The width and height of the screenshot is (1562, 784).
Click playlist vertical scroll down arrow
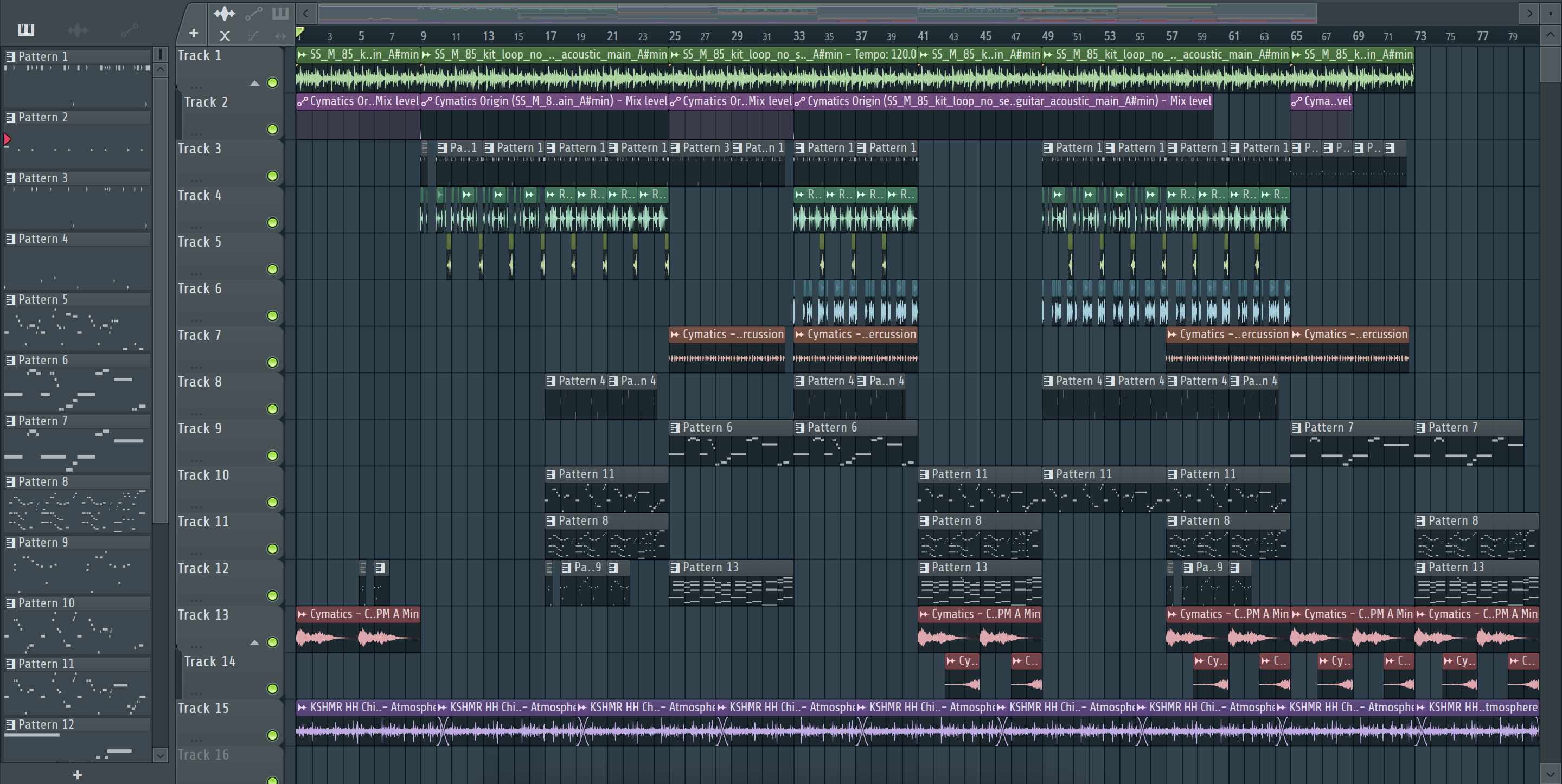(1551, 774)
